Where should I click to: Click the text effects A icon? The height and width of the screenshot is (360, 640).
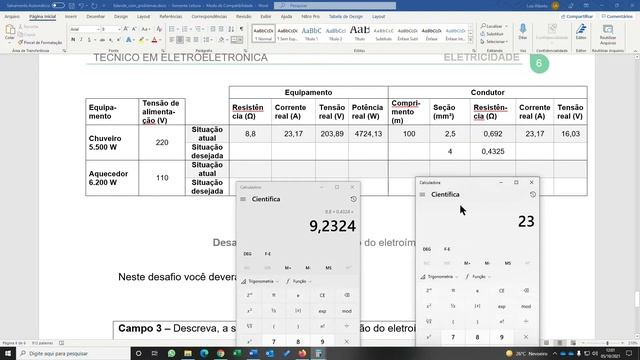point(129,40)
